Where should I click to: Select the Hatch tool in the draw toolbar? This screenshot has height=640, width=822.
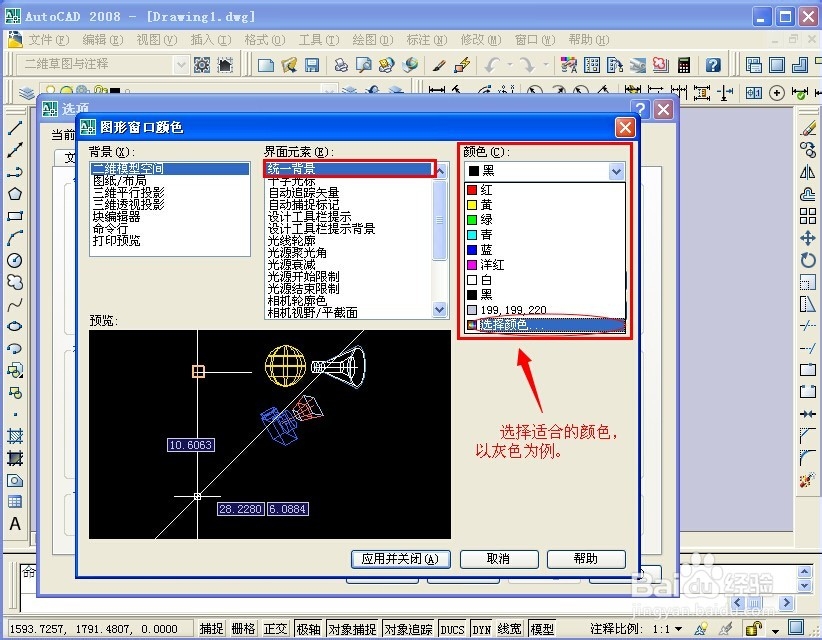[x=15, y=436]
